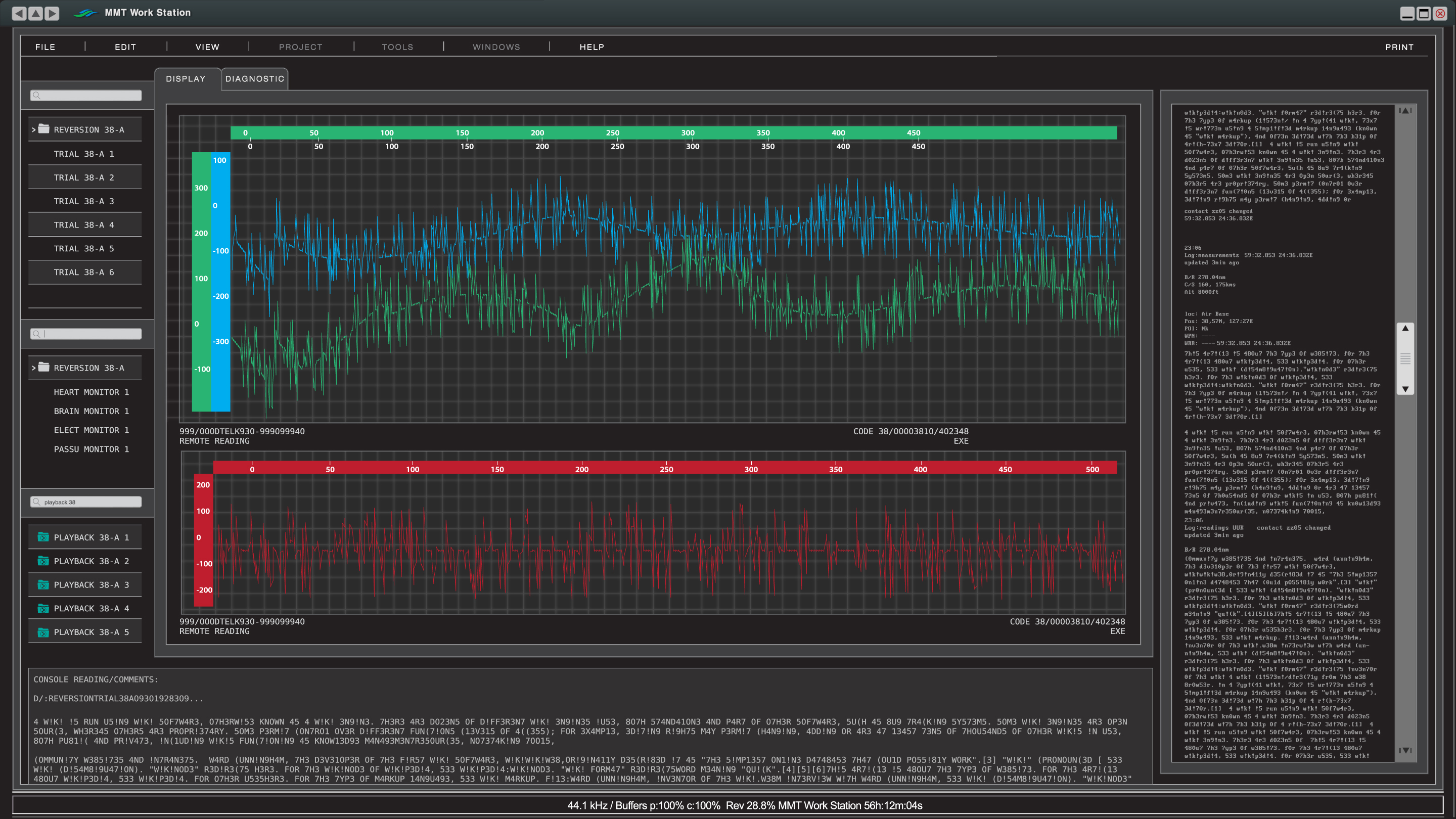Viewport: 1456px width, 819px height.
Task: Click the red horizontal axis ruler of bottom chart
Action: [x=665, y=468]
